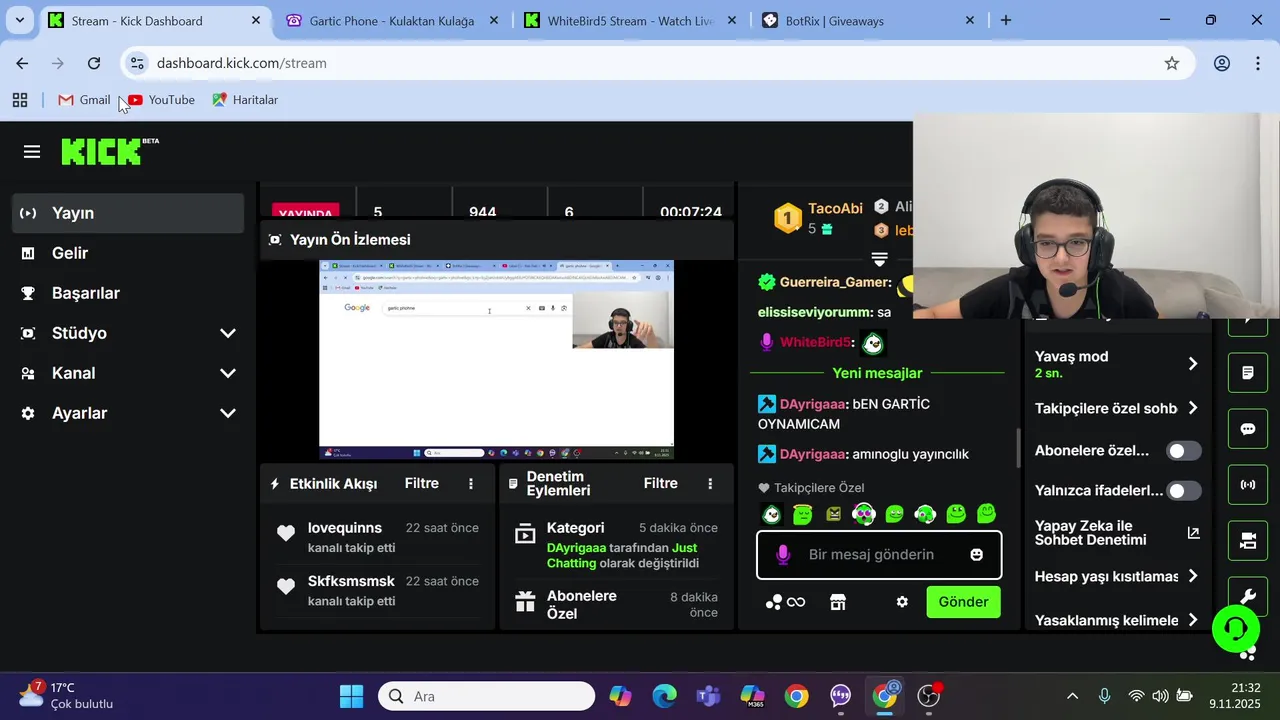Open Filtre for Denetim Eylemleri
The image size is (1280, 720).
point(661,483)
